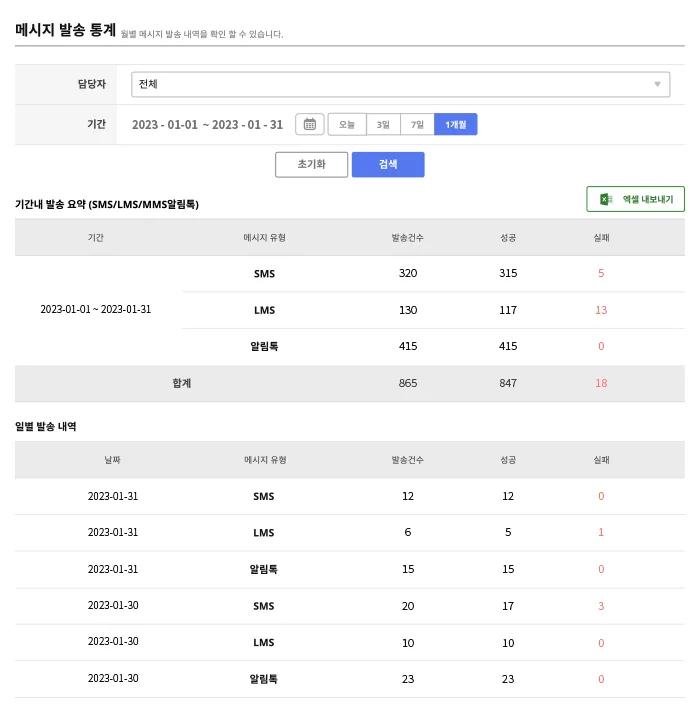Screen dimensions: 700x718
Task: Click the total failure count 18
Action: click(601, 383)
